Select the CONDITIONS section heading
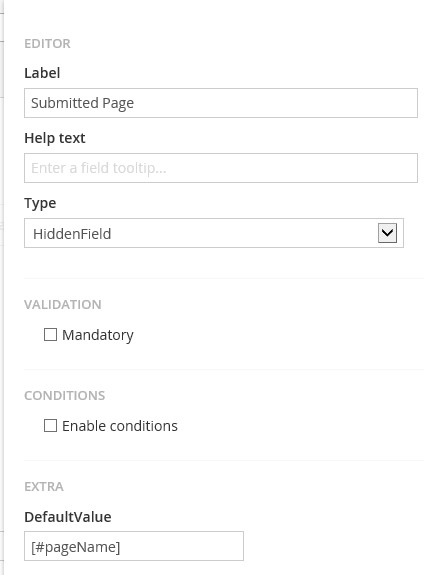436x575 pixels. click(65, 396)
